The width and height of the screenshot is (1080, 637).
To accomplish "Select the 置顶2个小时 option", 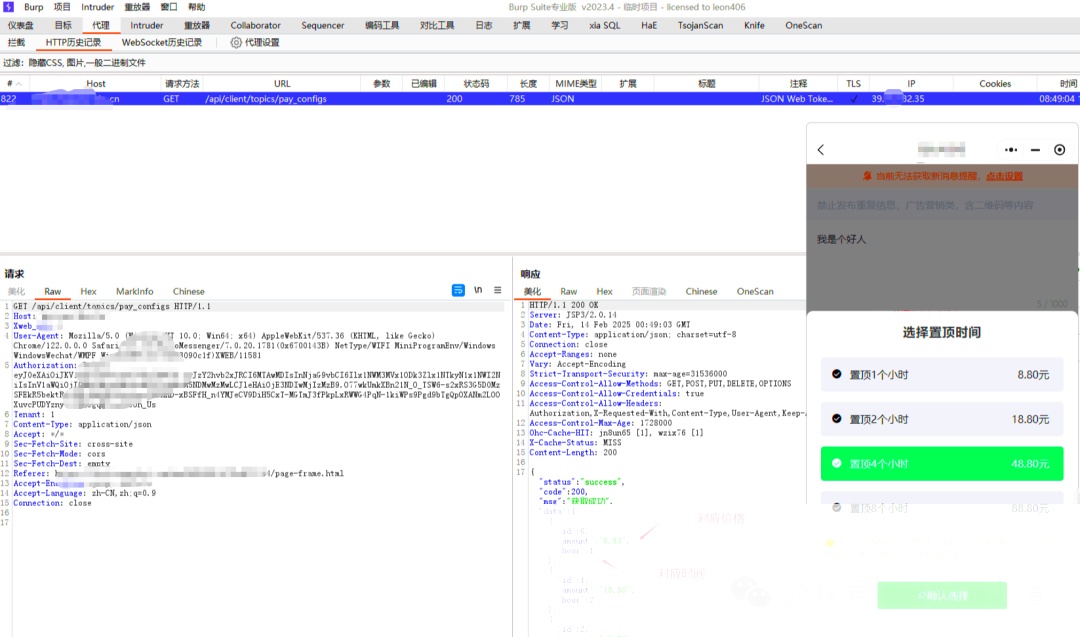I will (x=942, y=419).
